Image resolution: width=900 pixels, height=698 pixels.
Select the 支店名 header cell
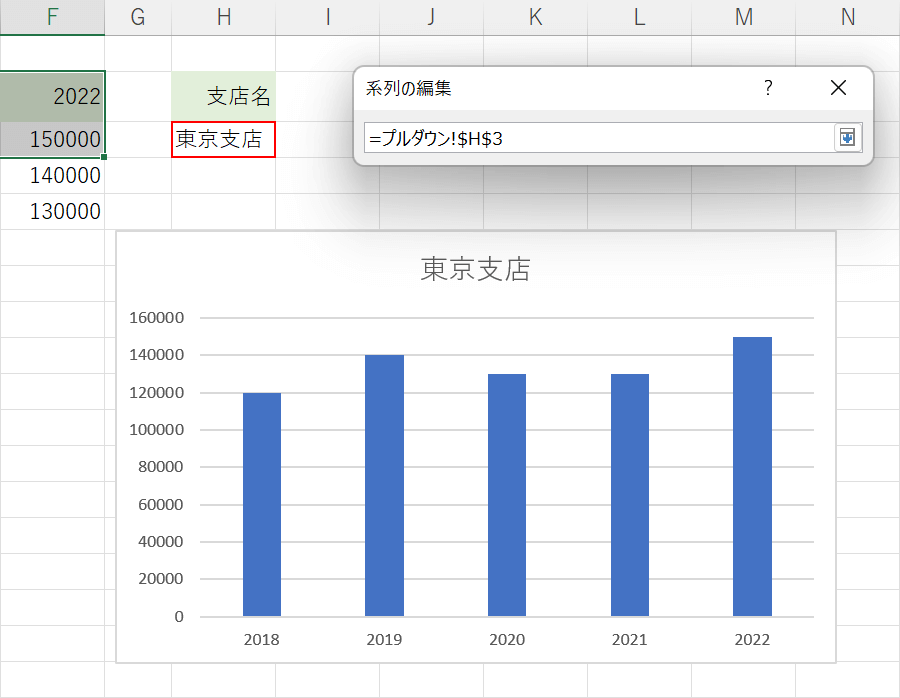tap(223, 96)
